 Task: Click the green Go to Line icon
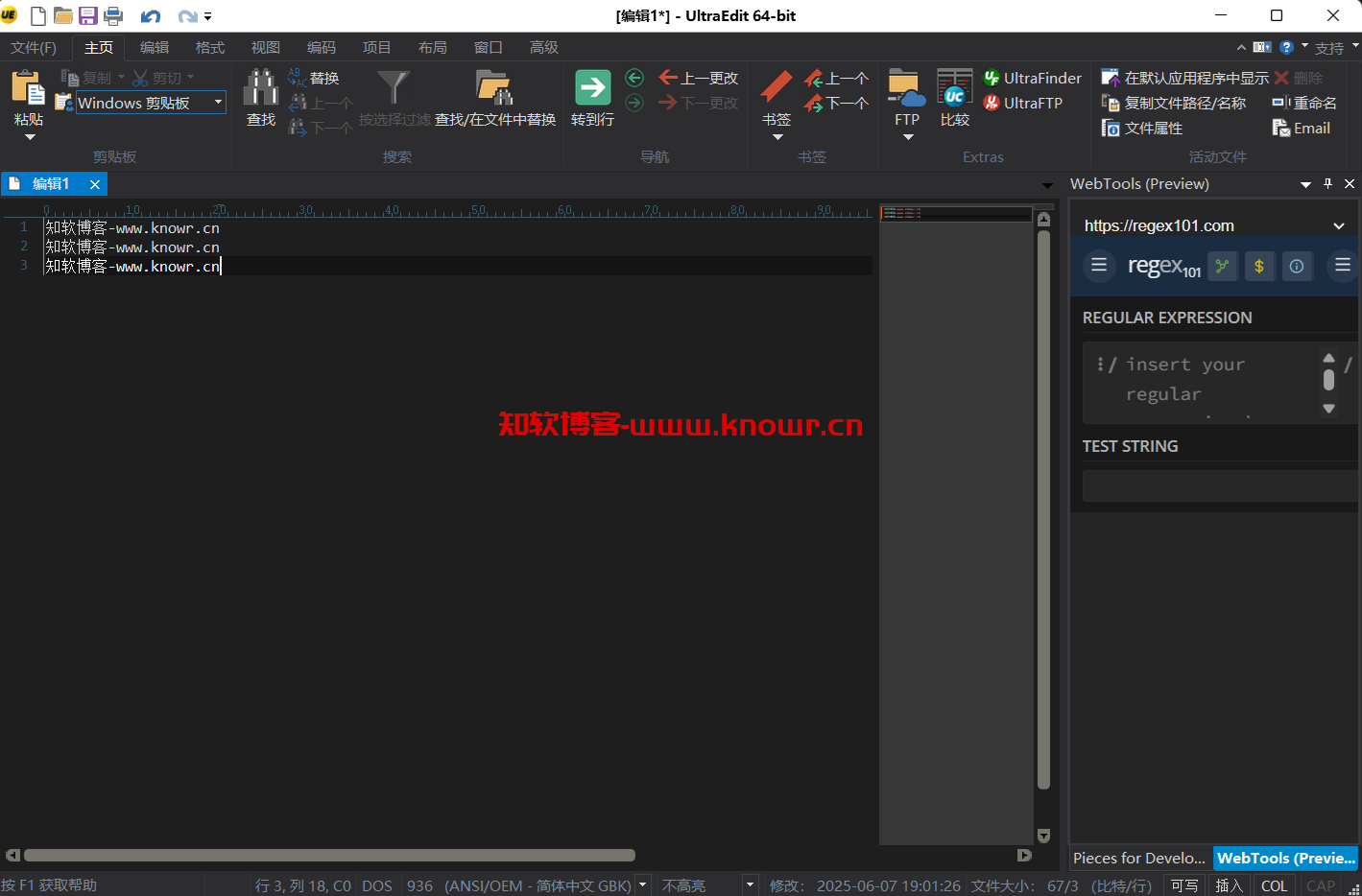592,88
